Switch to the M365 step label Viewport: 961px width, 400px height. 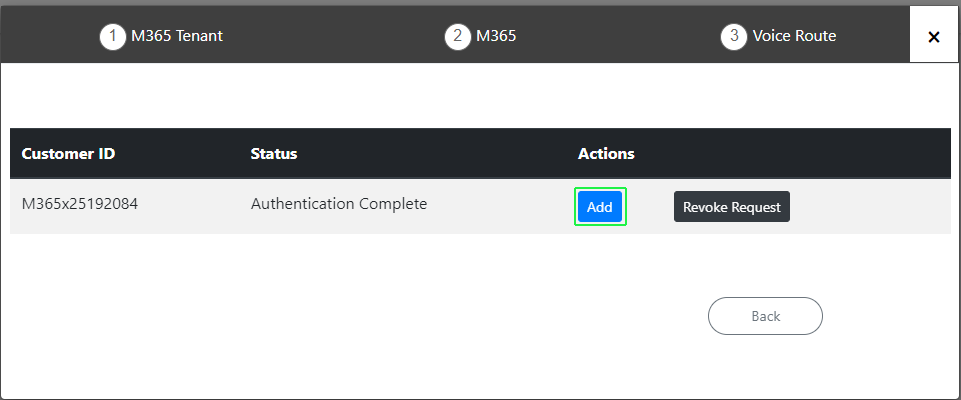[496, 36]
